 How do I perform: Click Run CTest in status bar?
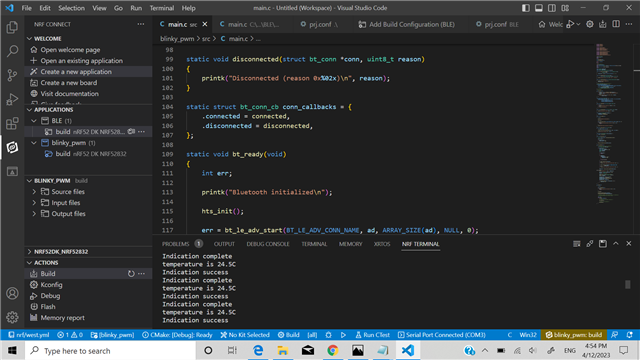372,335
